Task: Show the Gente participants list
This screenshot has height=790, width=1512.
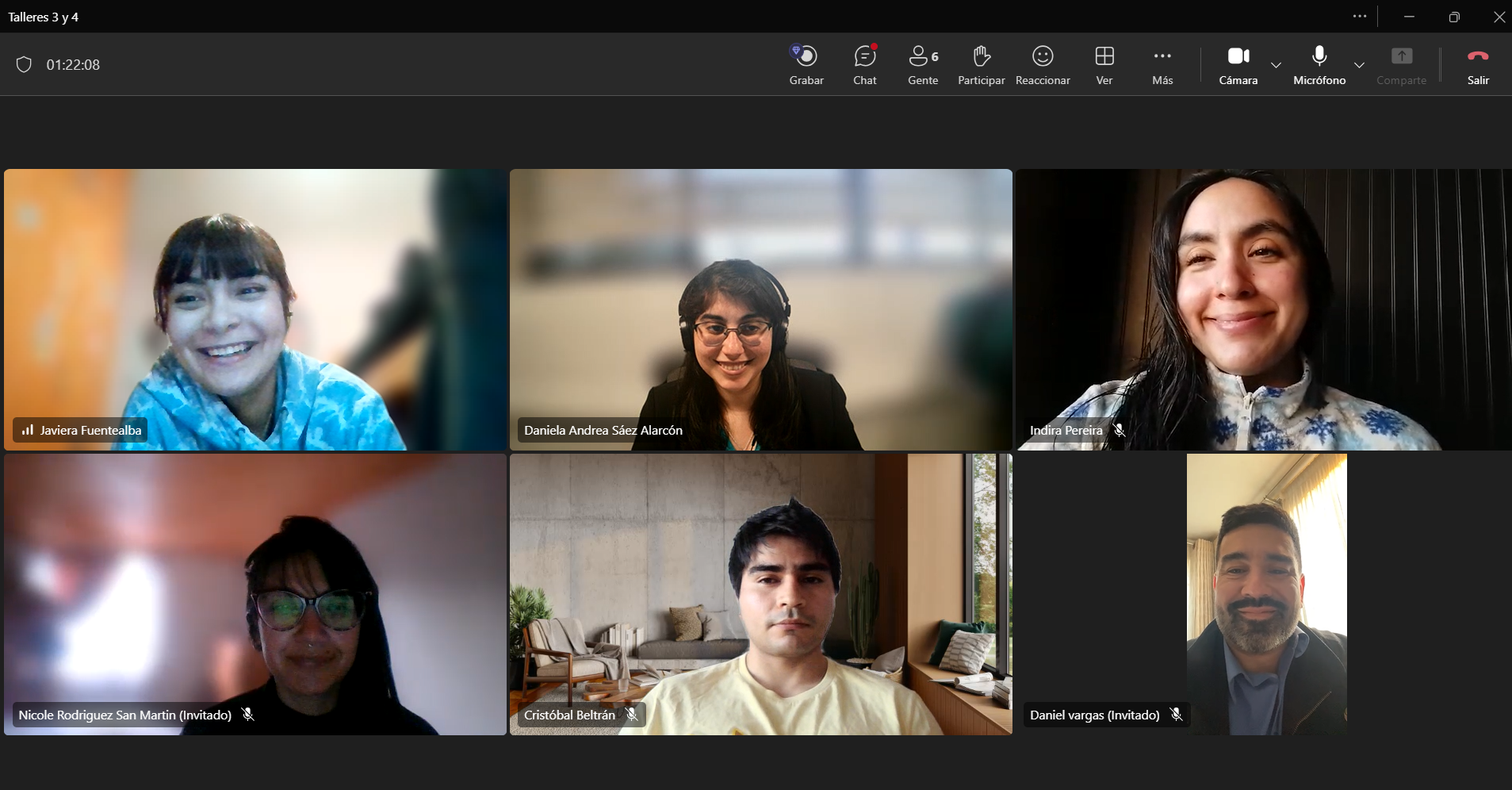Action: 923,65
